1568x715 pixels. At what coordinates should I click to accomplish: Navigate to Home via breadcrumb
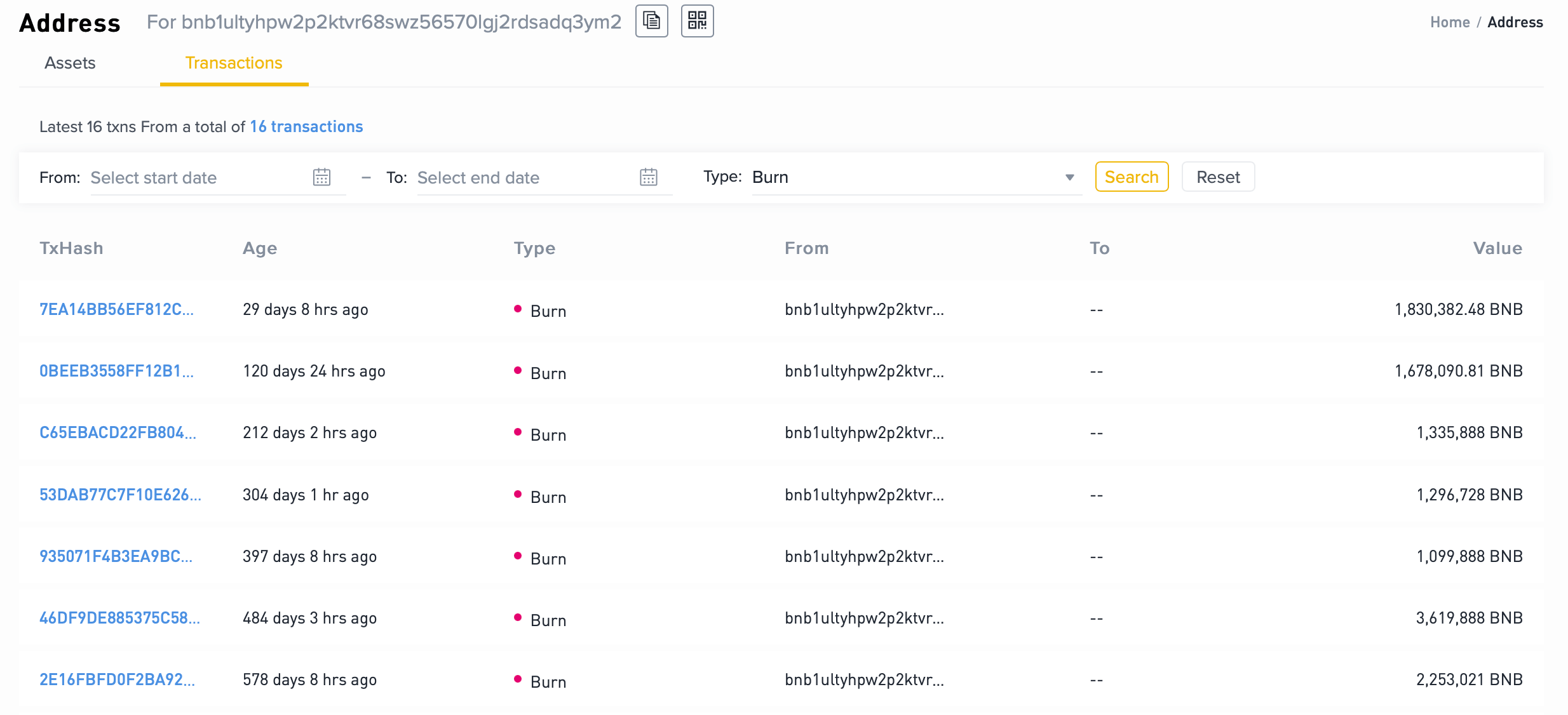[x=1449, y=22]
